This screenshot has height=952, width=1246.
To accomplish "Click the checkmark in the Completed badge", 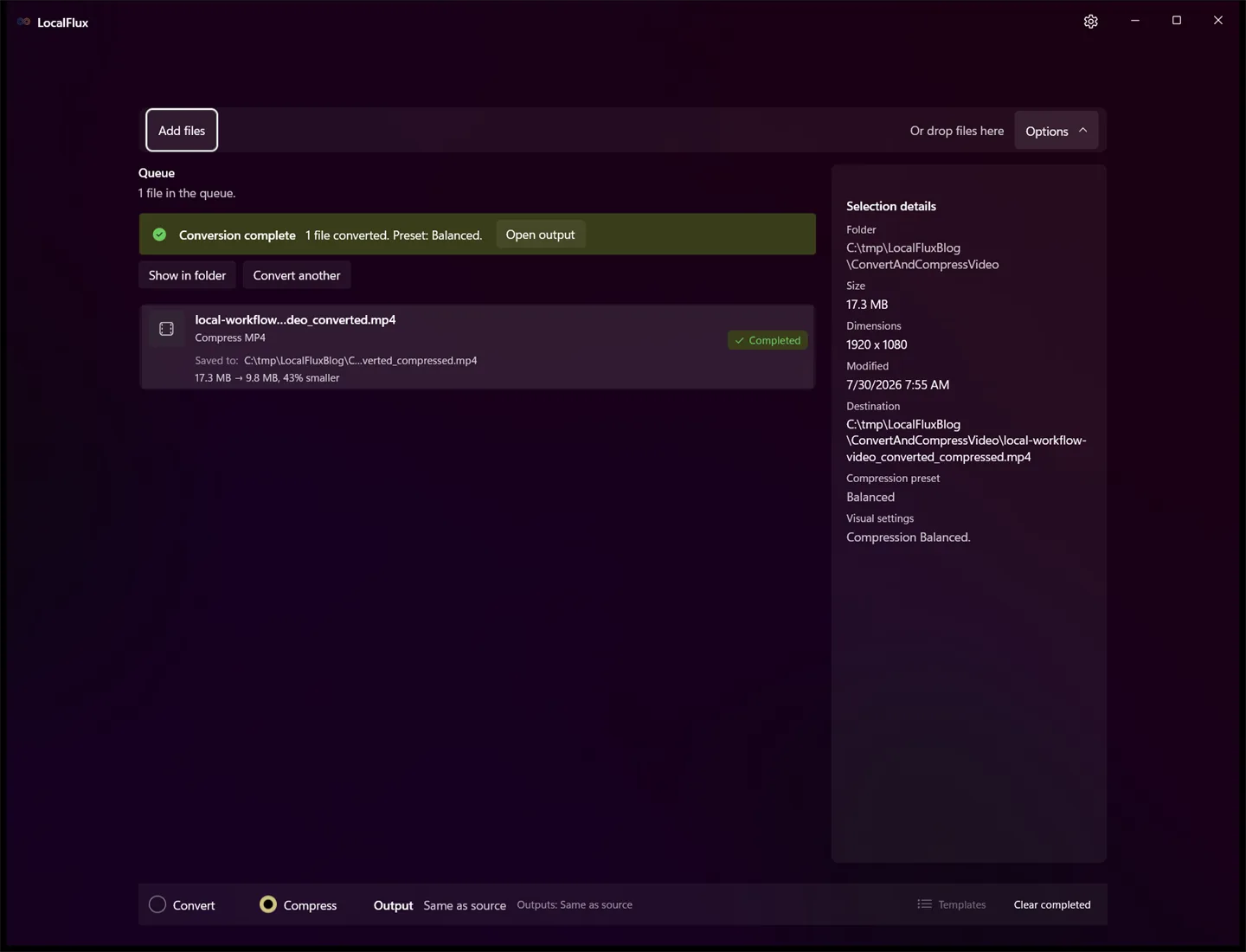I will pyautogui.click(x=739, y=341).
